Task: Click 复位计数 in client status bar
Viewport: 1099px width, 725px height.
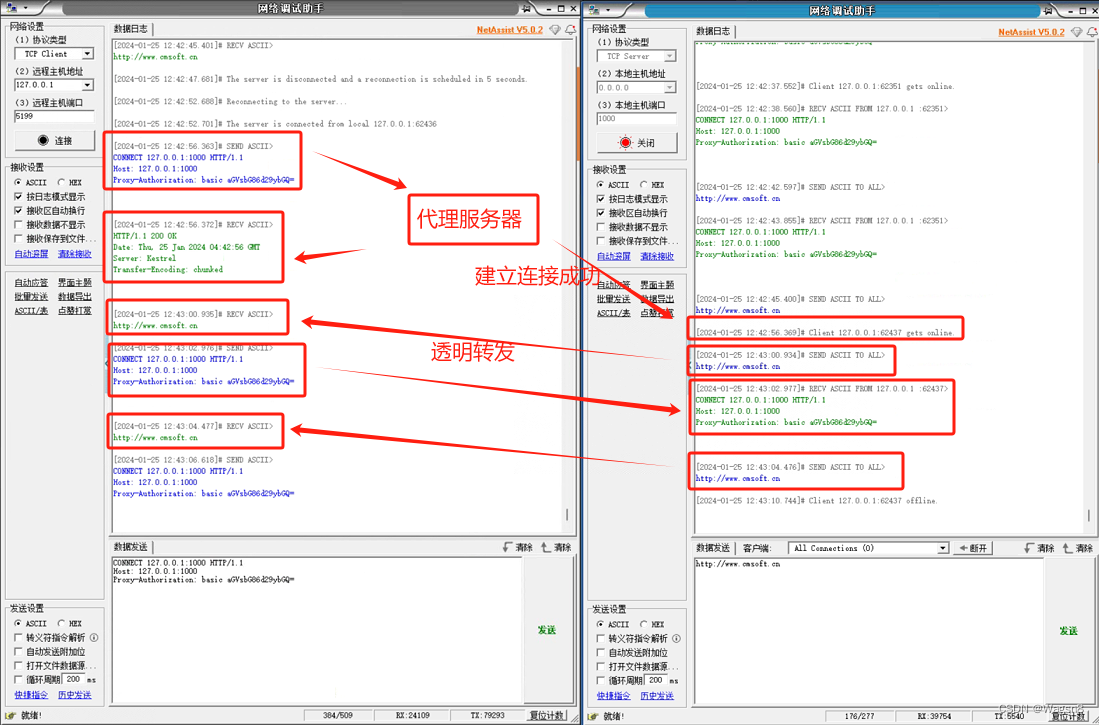Action: 547,716
